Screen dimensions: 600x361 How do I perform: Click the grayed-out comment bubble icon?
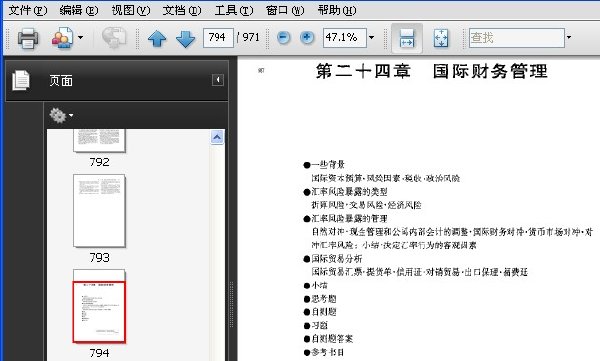[x=114, y=38]
